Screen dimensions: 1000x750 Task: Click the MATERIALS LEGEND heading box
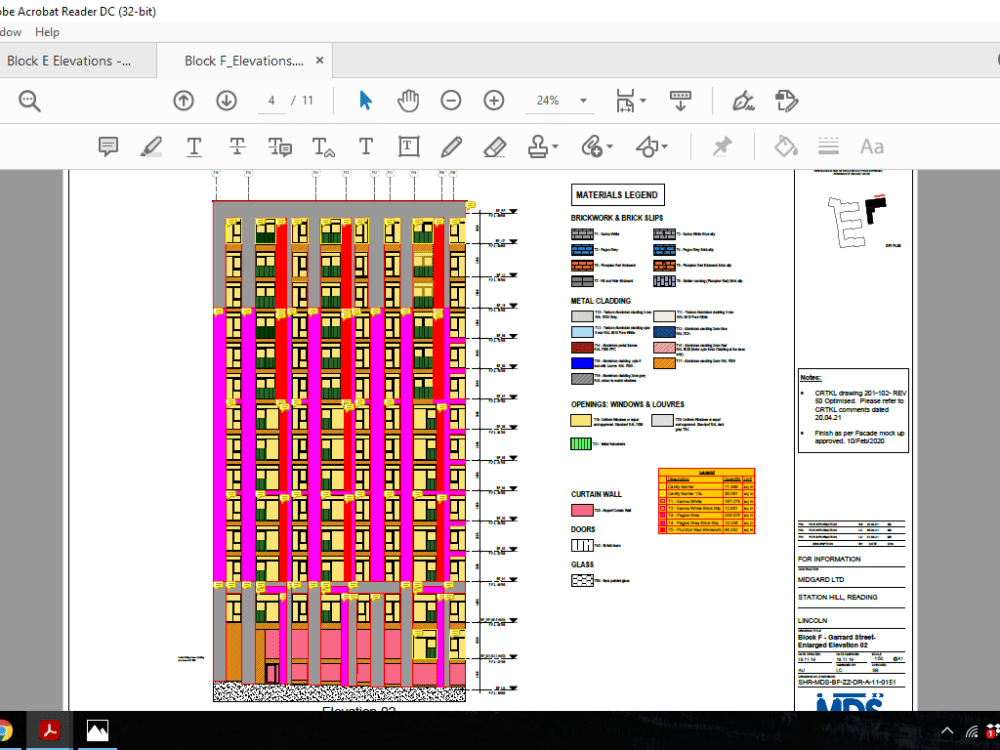tap(617, 195)
